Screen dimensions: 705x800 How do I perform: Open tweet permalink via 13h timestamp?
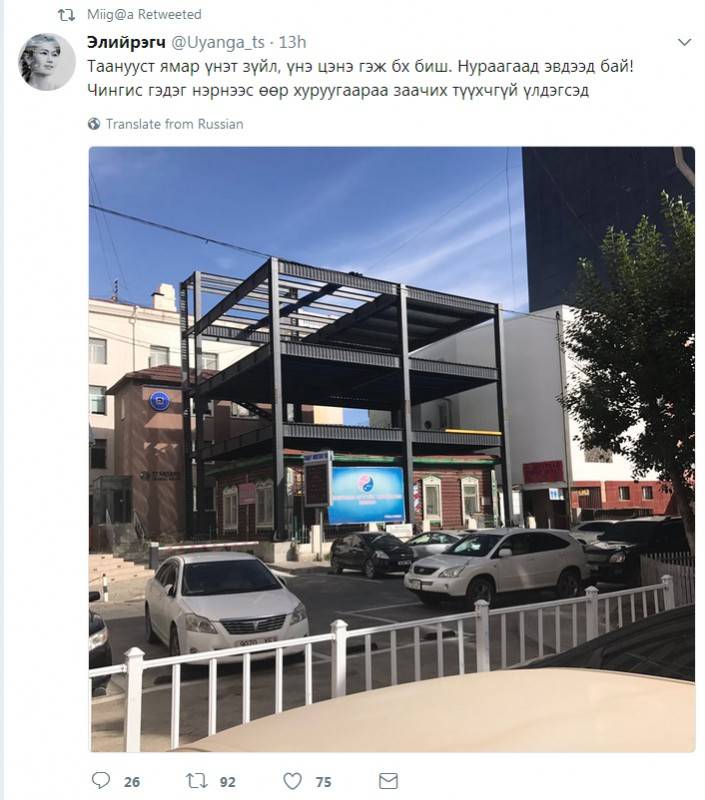[292, 42]
